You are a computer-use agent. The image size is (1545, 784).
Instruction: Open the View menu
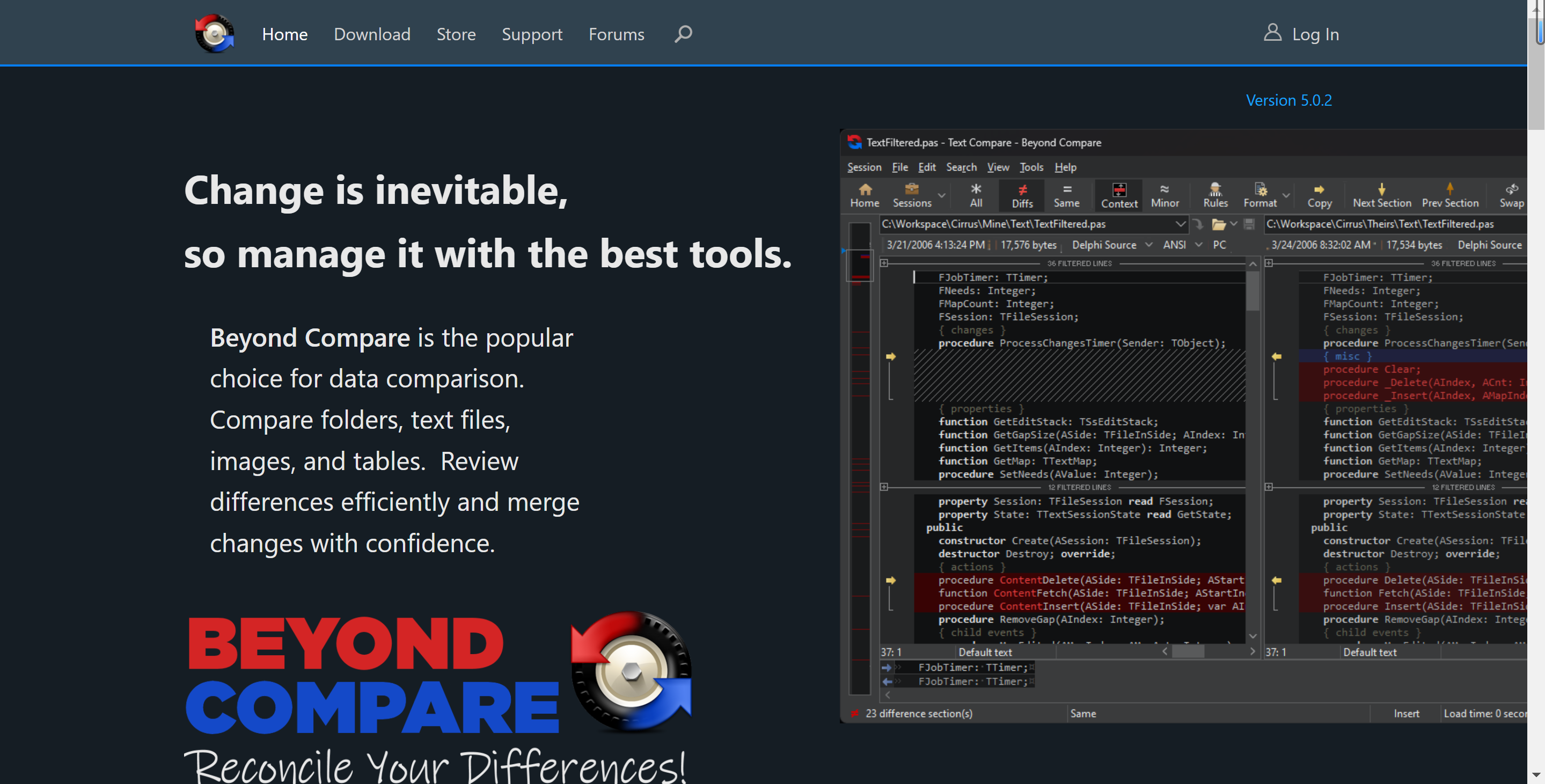pyautogui.click(x=998, y=167)
